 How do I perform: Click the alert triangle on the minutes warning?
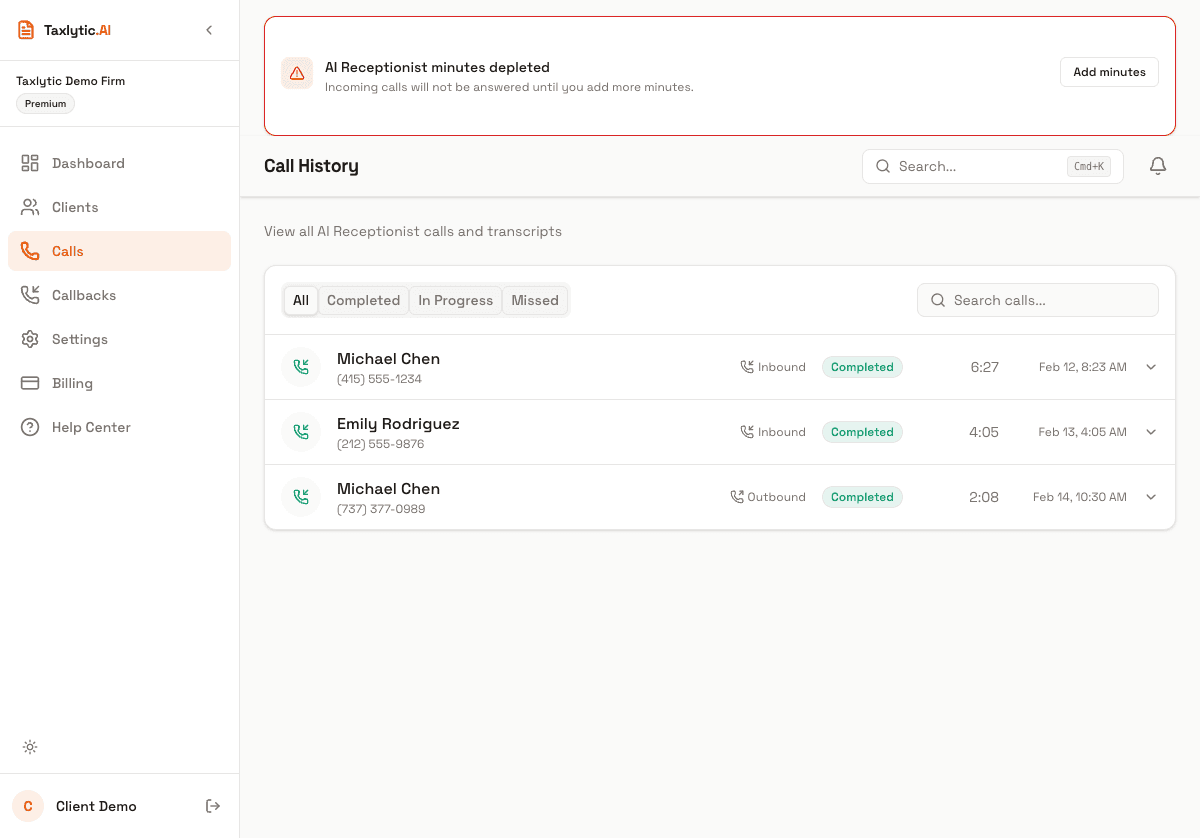[x=297, y=72]
